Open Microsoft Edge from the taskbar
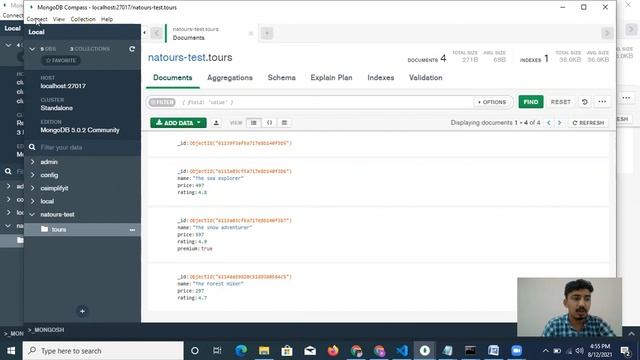This screenshot has height=360, width=640. coord(241,351)
